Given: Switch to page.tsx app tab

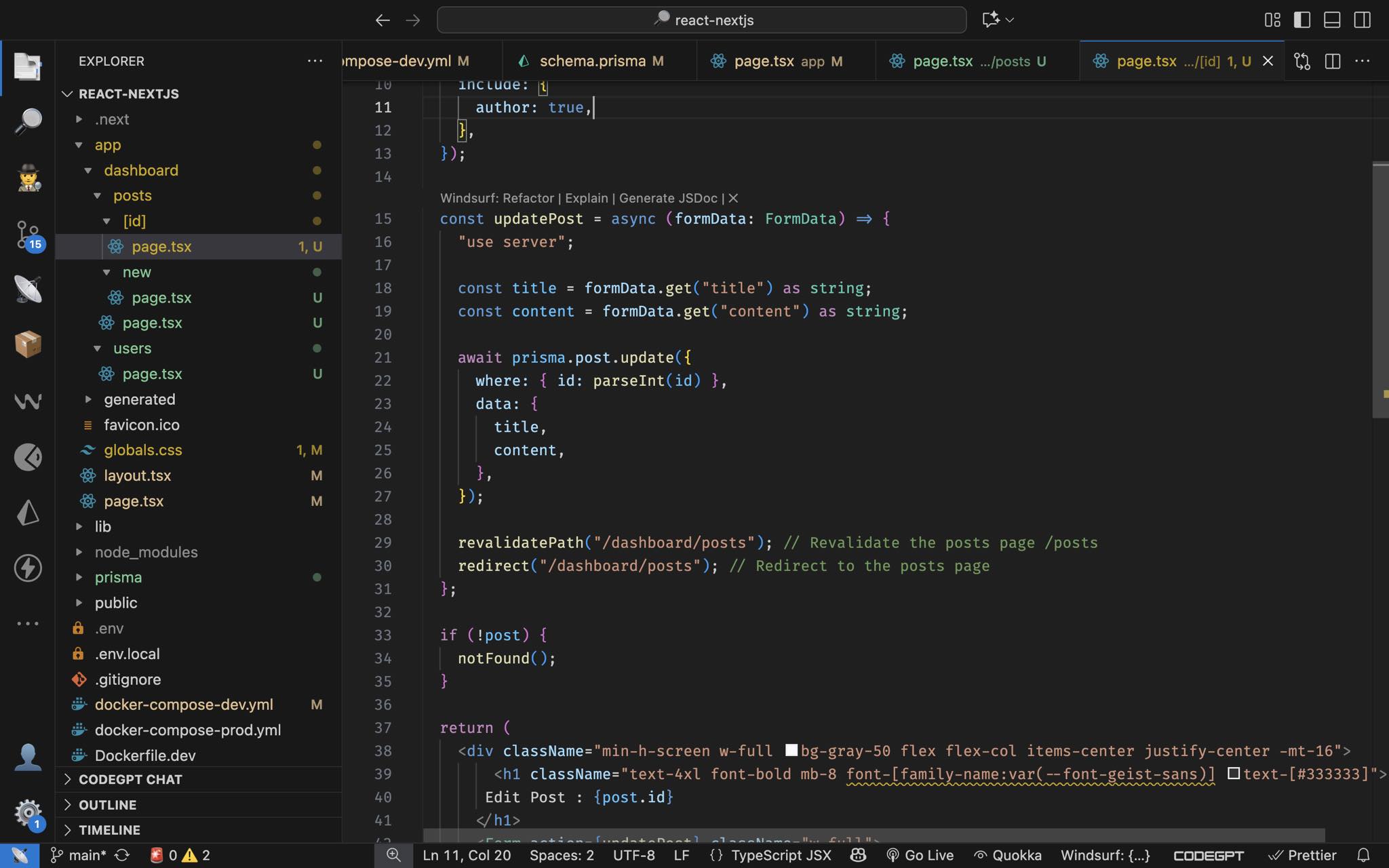Looking at the screenshot, I should [x=786, y=61].
